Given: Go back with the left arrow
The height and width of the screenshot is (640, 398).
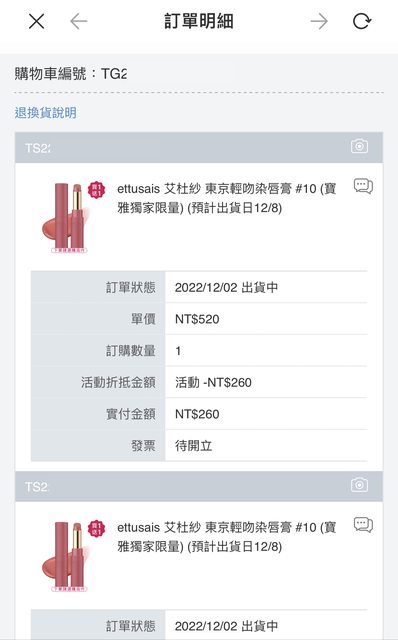Looking at the screenshot, I should (x=79, y=21).
